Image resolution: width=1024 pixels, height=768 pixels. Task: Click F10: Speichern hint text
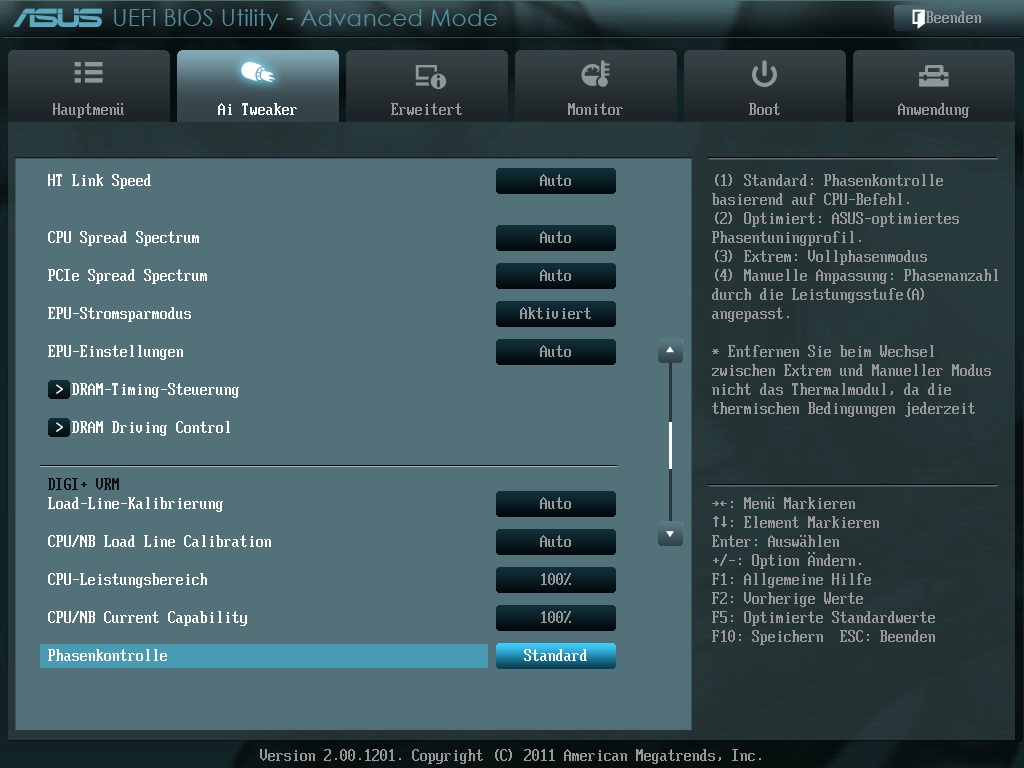tap(767, 637)
